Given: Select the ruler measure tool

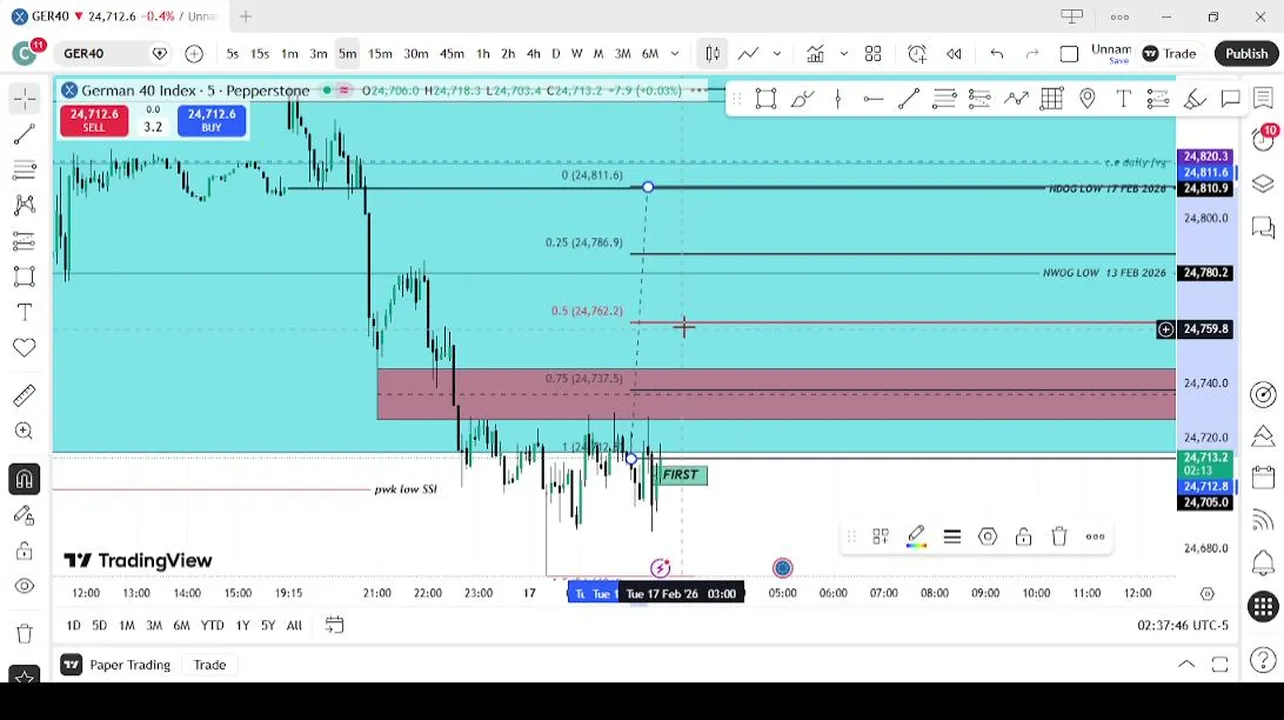Looking at the screenshot, I should [24, 396].
